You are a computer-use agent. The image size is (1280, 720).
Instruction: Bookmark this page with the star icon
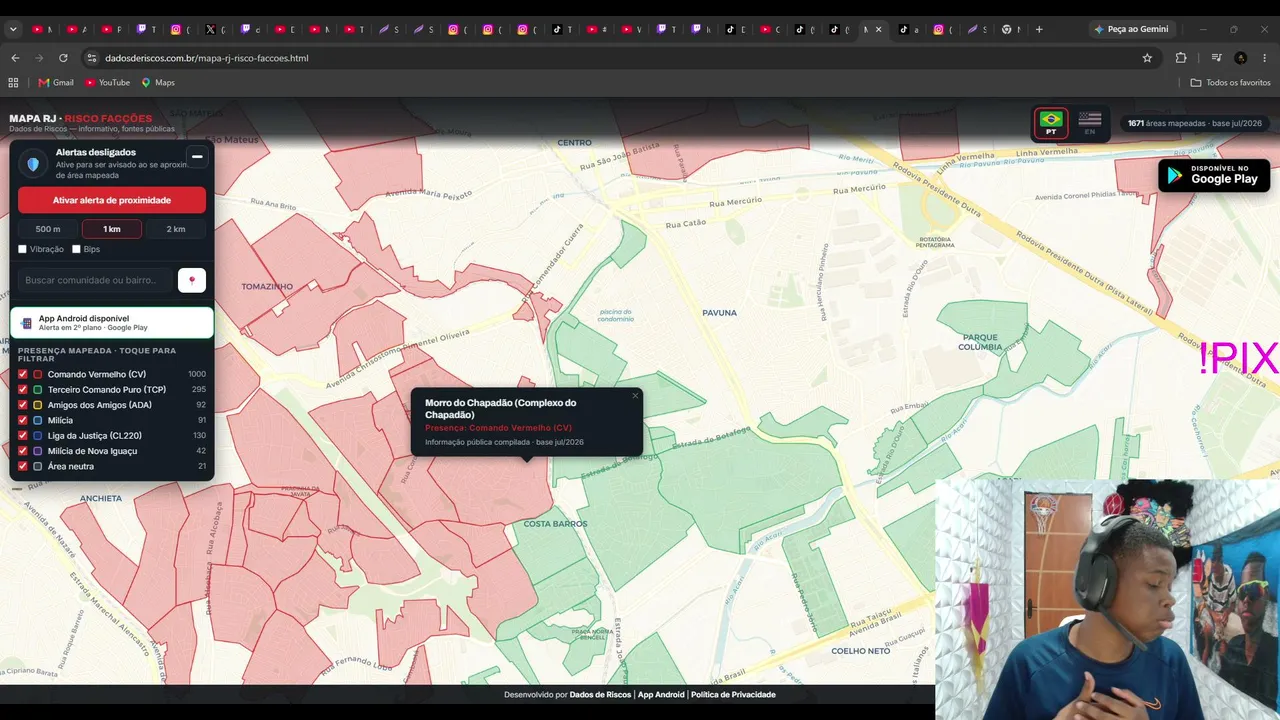coord(1147,58)
